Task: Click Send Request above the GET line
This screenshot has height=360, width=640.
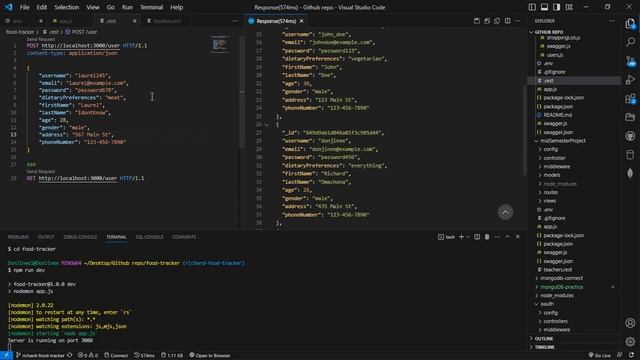Action: pos(41,171)
